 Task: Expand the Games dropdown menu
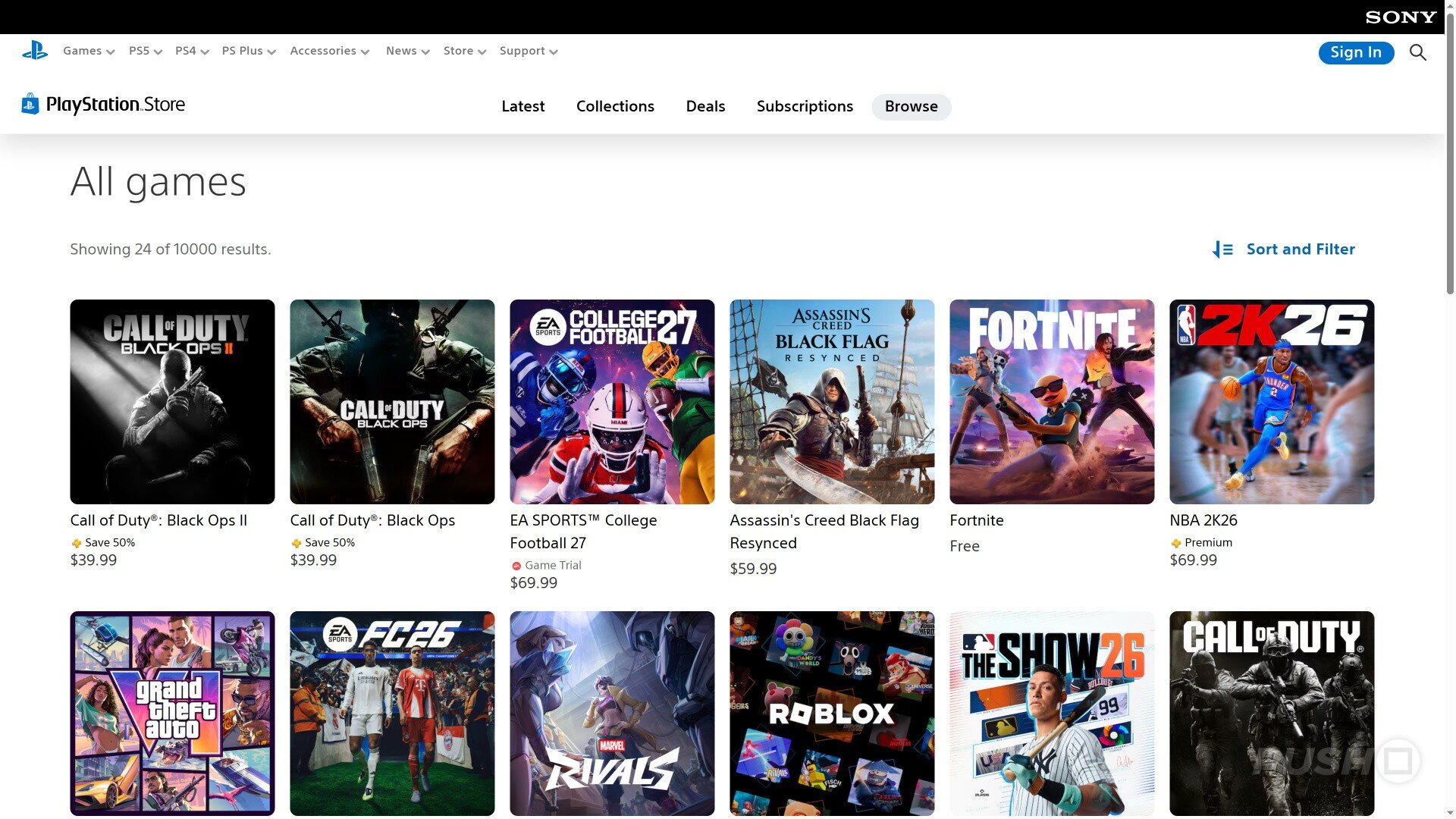click(x=89, y=51)
